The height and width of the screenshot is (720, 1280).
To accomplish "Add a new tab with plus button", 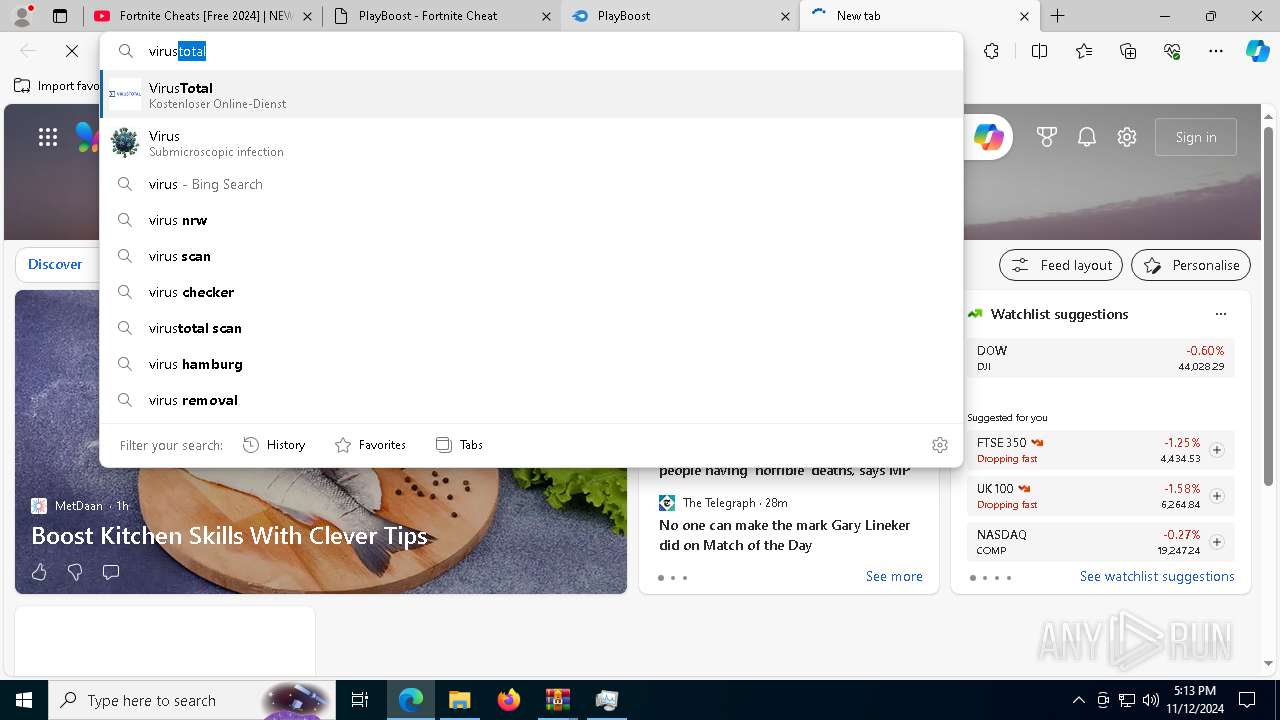I will 1057,16.
